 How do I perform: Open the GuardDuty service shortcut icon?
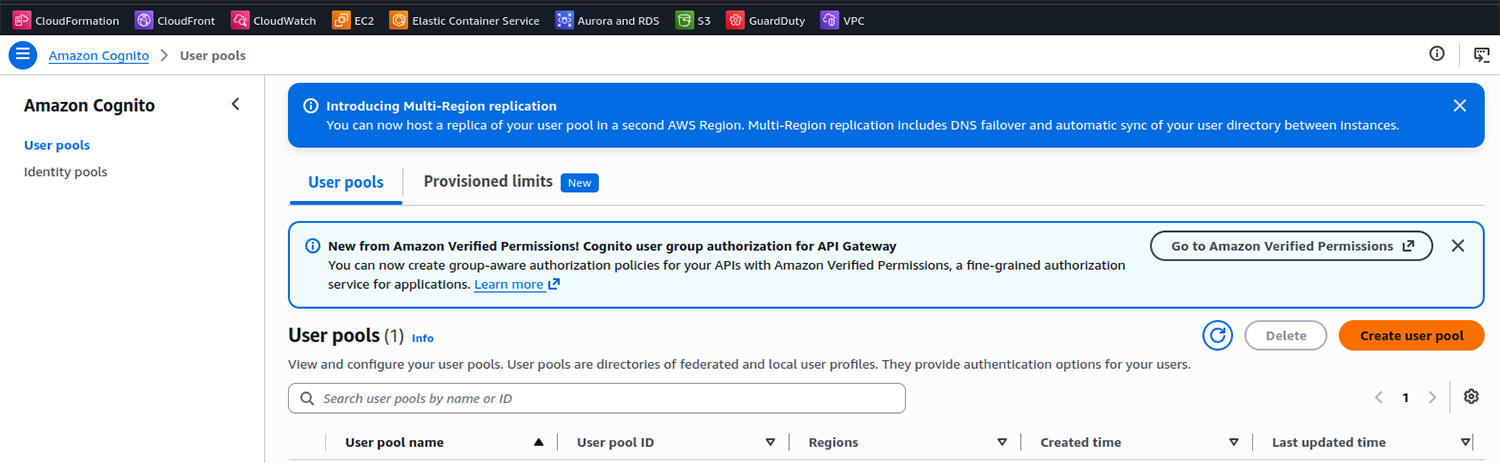(735, 20)
